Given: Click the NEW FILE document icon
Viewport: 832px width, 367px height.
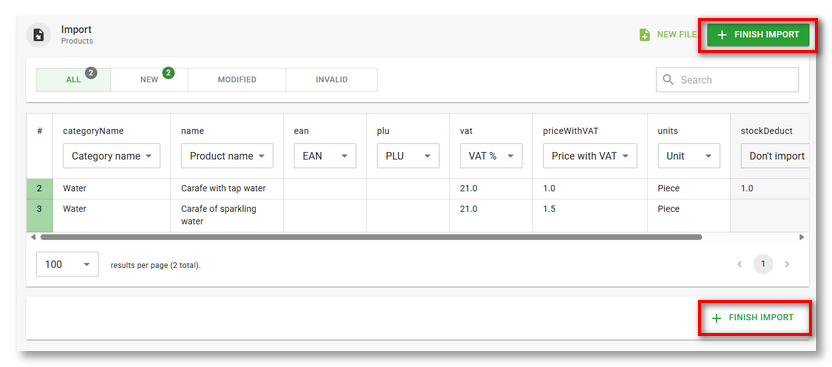Looking at the screenshot, I should pos(645,35).
